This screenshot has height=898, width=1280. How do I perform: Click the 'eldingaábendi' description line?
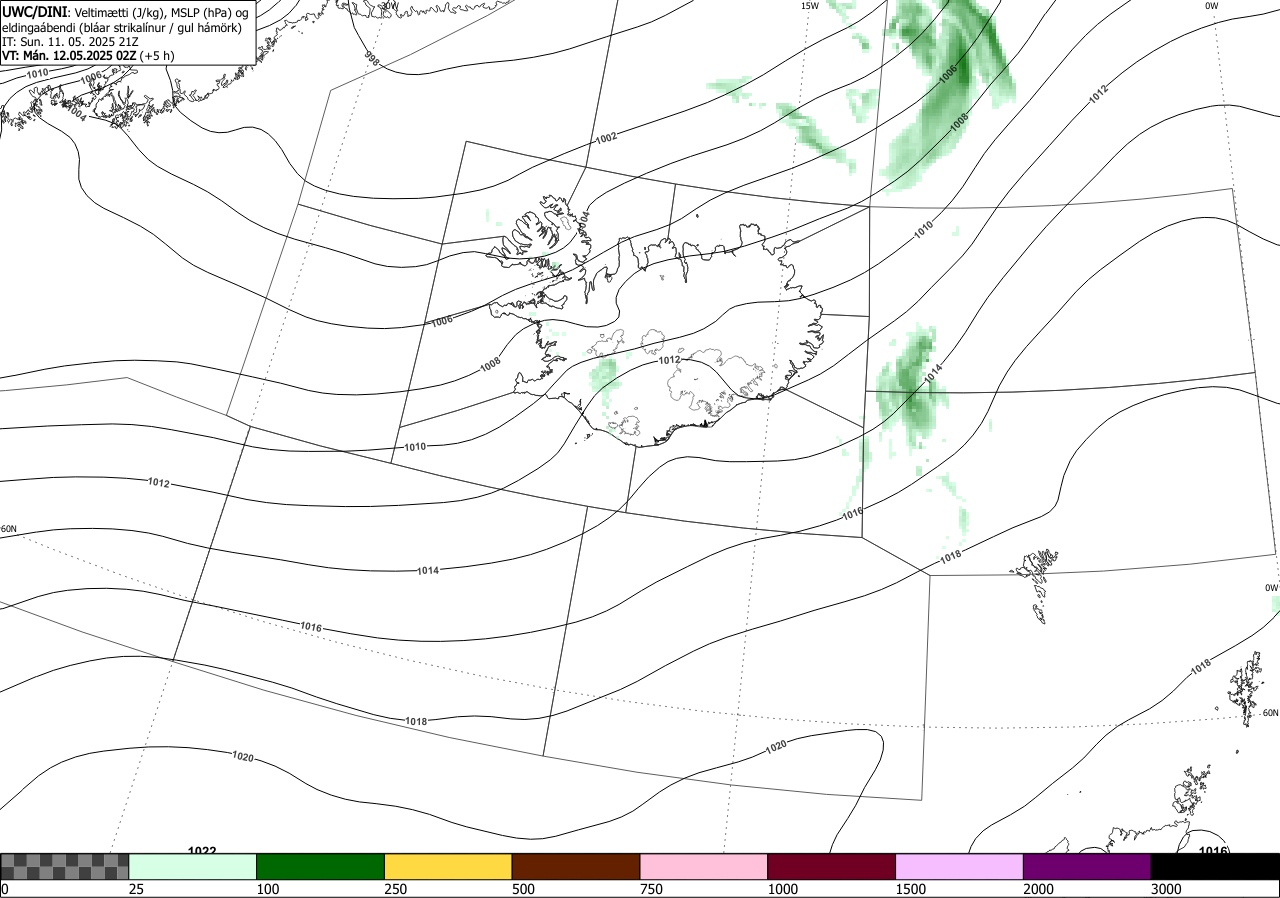click(121, 28)
